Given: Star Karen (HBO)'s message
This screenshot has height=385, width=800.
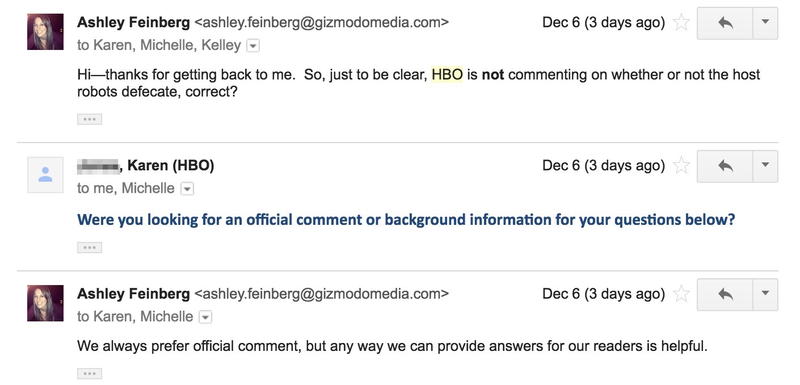Looking at the screenshot, I should 681,165.
